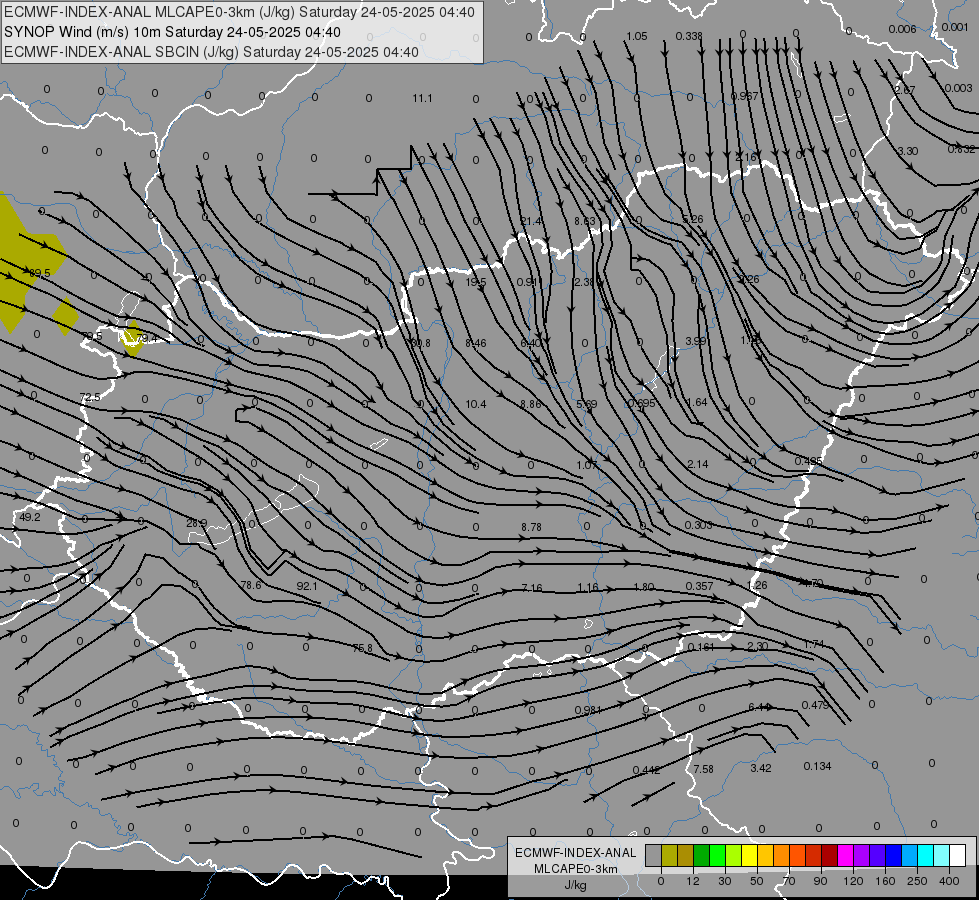Click the 1.05 value on the map
Viewport: 979px width, 900px height.
[636, 36]
